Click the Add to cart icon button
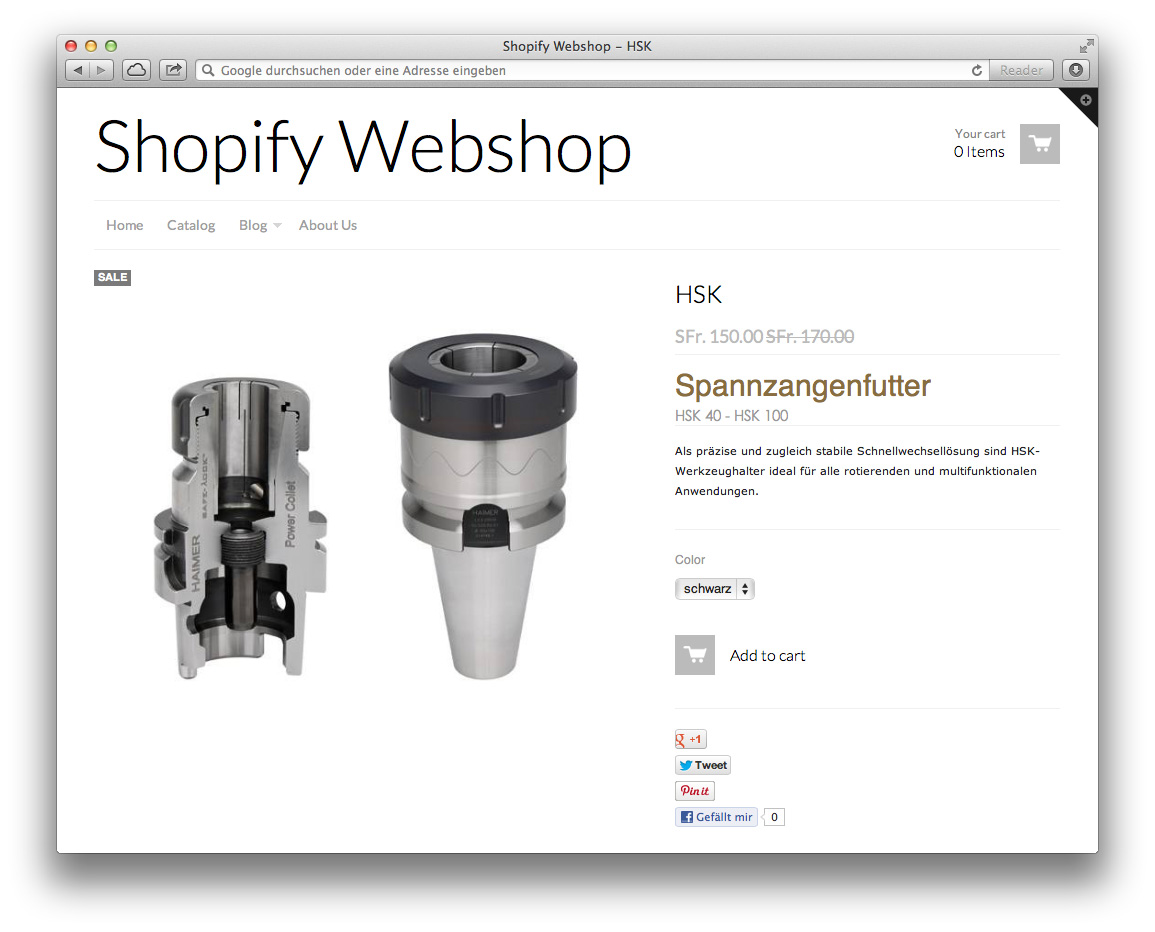The width and height of the screenshot is (1155, 932). pos(695,655)
